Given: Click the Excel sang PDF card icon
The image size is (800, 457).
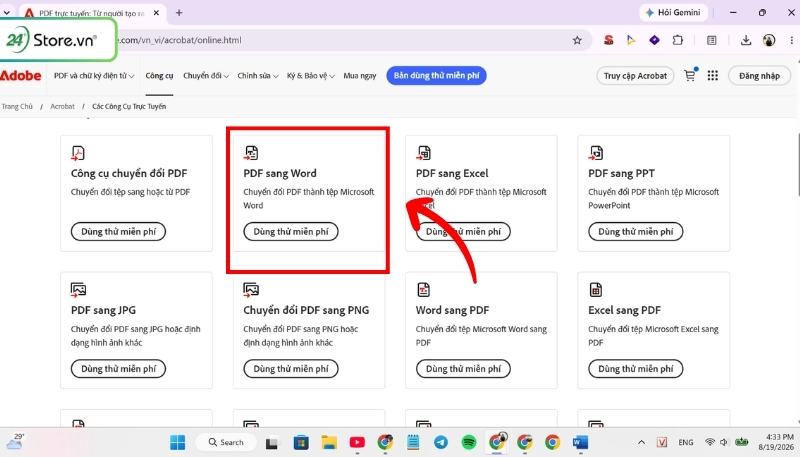Looking at the screenshot, I should 595,290.
